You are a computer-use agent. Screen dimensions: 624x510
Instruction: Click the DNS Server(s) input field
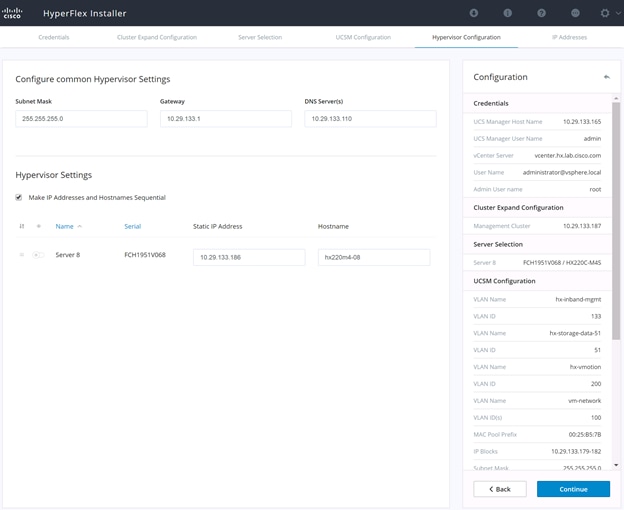pyautogui.click(x=370, y=119)
